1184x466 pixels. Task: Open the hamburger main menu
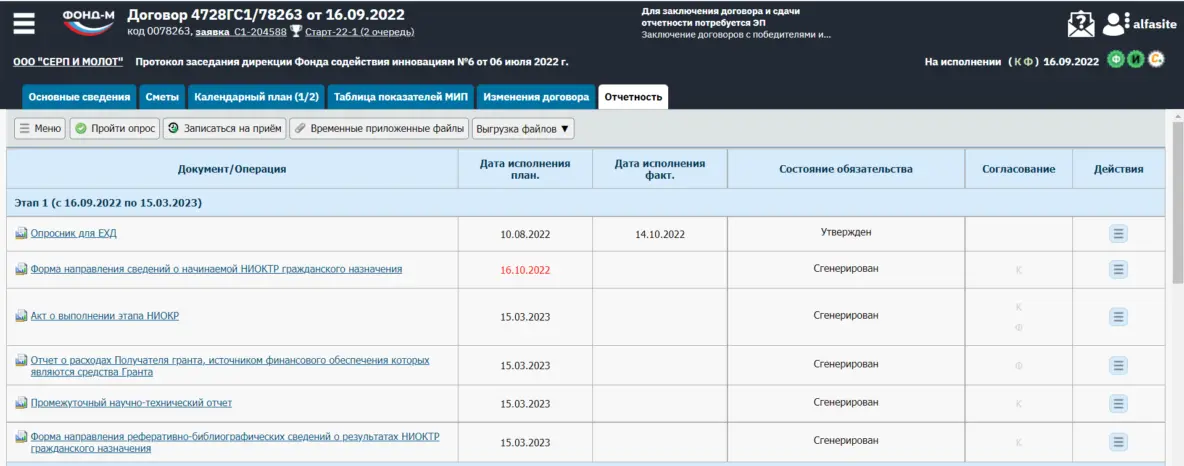(24, 23)
